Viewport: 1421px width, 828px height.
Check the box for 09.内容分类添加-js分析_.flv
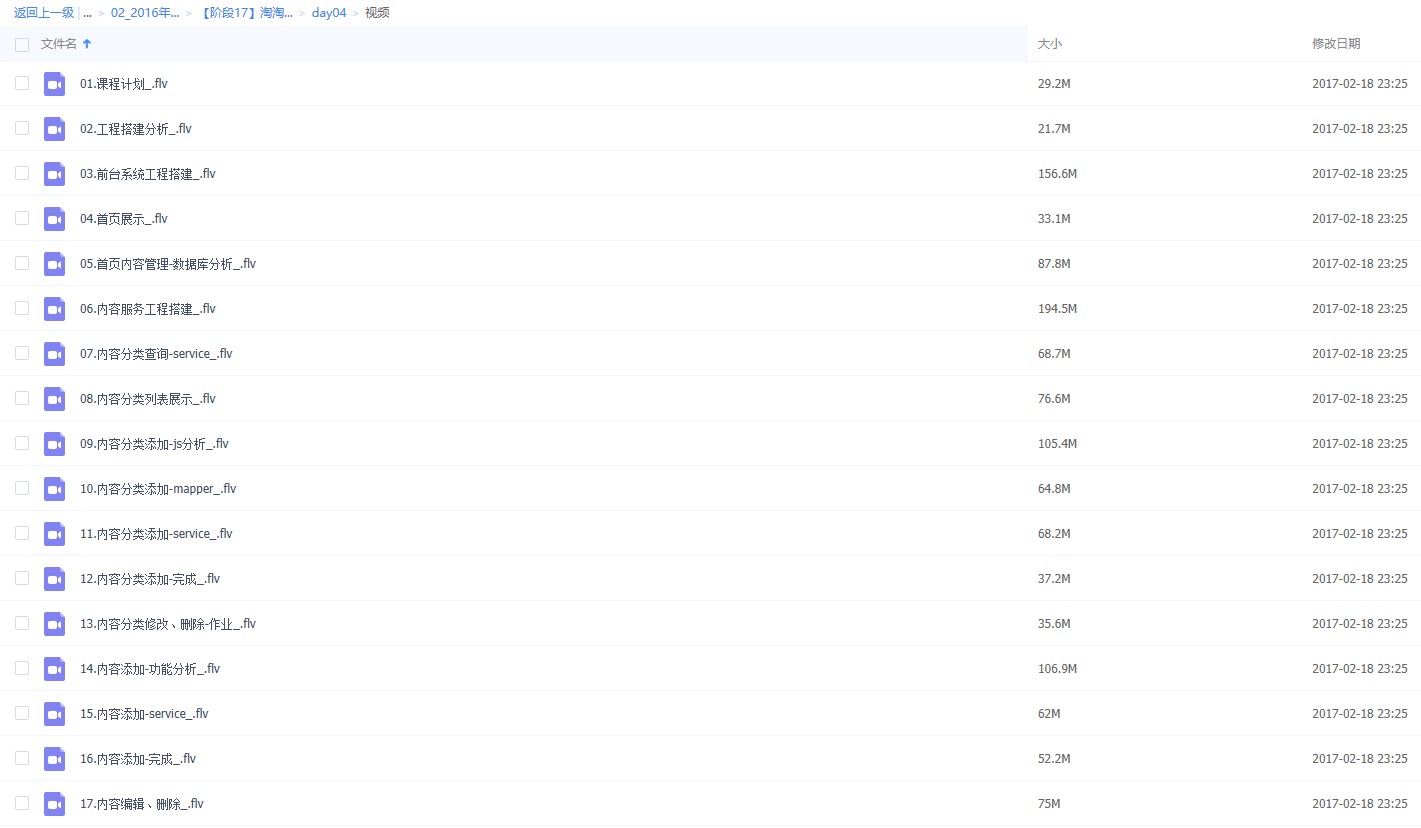(22, 443)
